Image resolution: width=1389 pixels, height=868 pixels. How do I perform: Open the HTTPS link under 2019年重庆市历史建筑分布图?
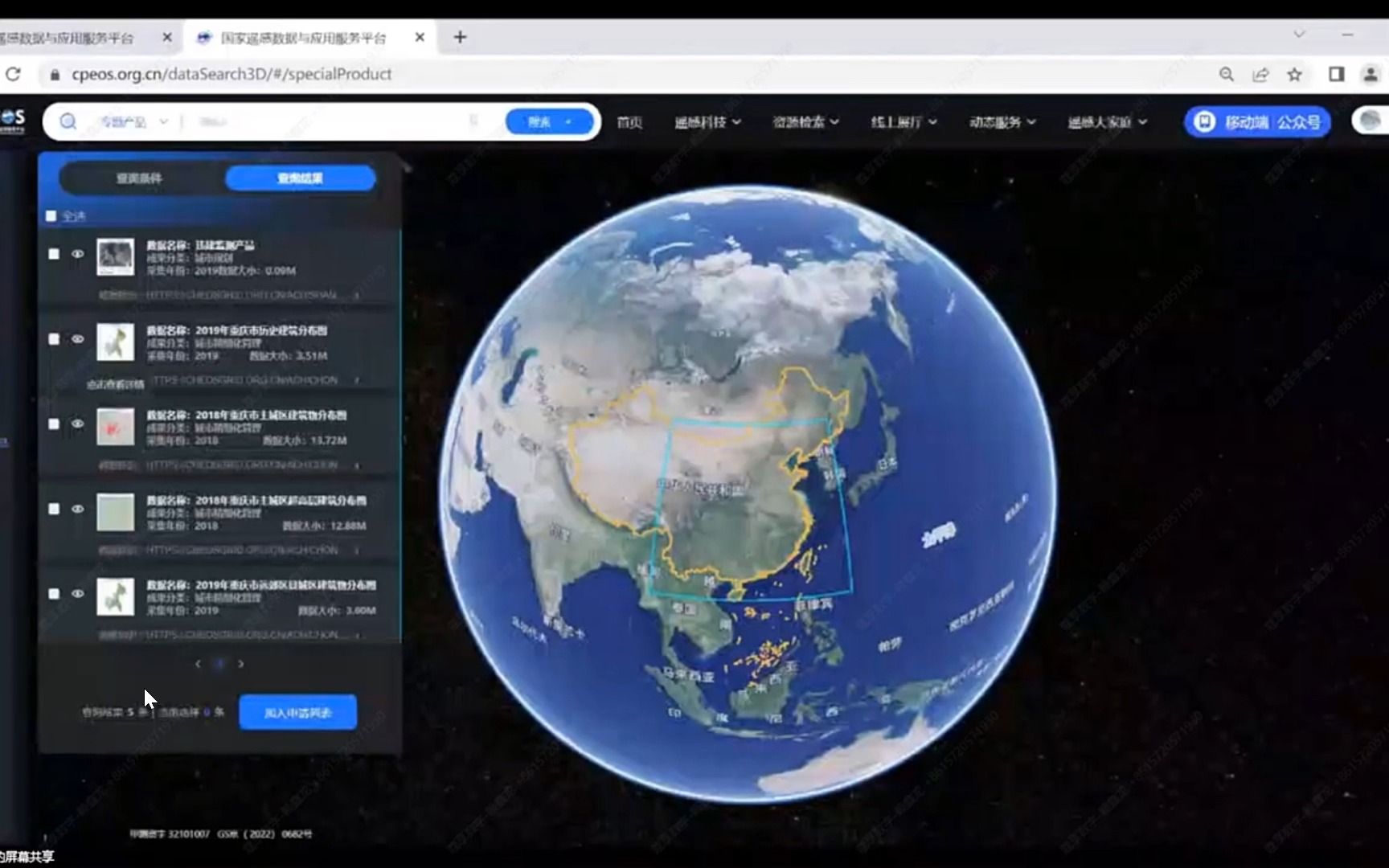pos(245,380)
